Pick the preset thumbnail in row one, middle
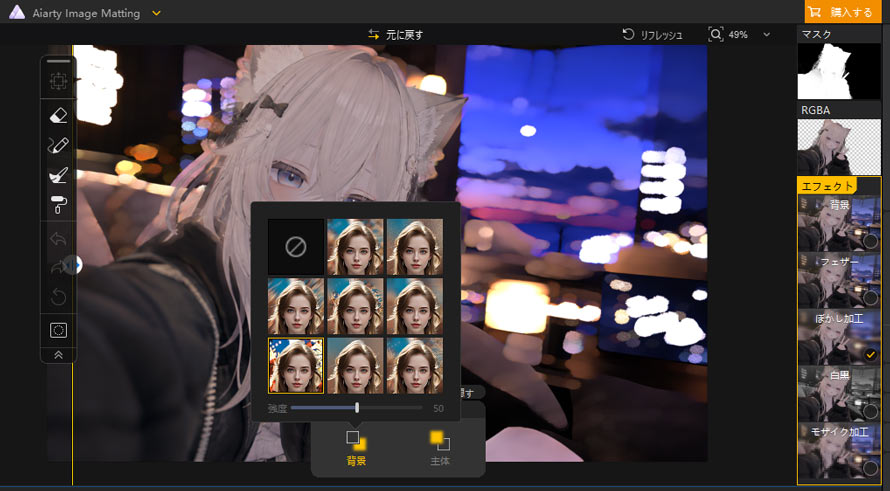 pos(355,247)
